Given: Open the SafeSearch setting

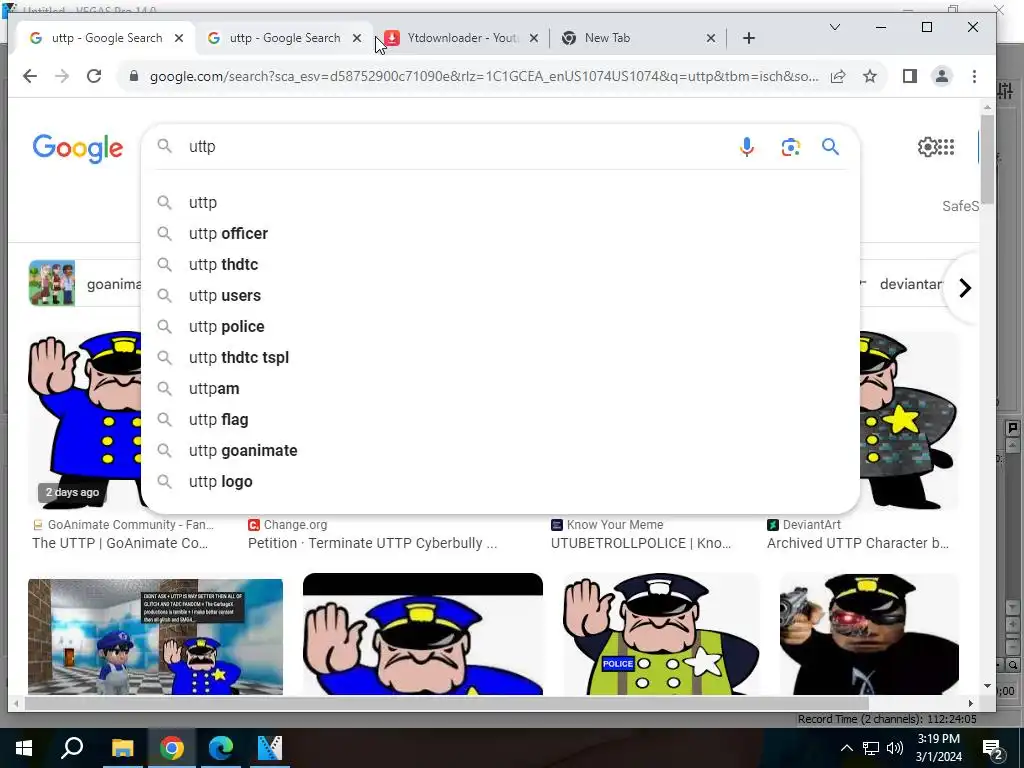Looking at the screenshot, I should pos(960,206).
